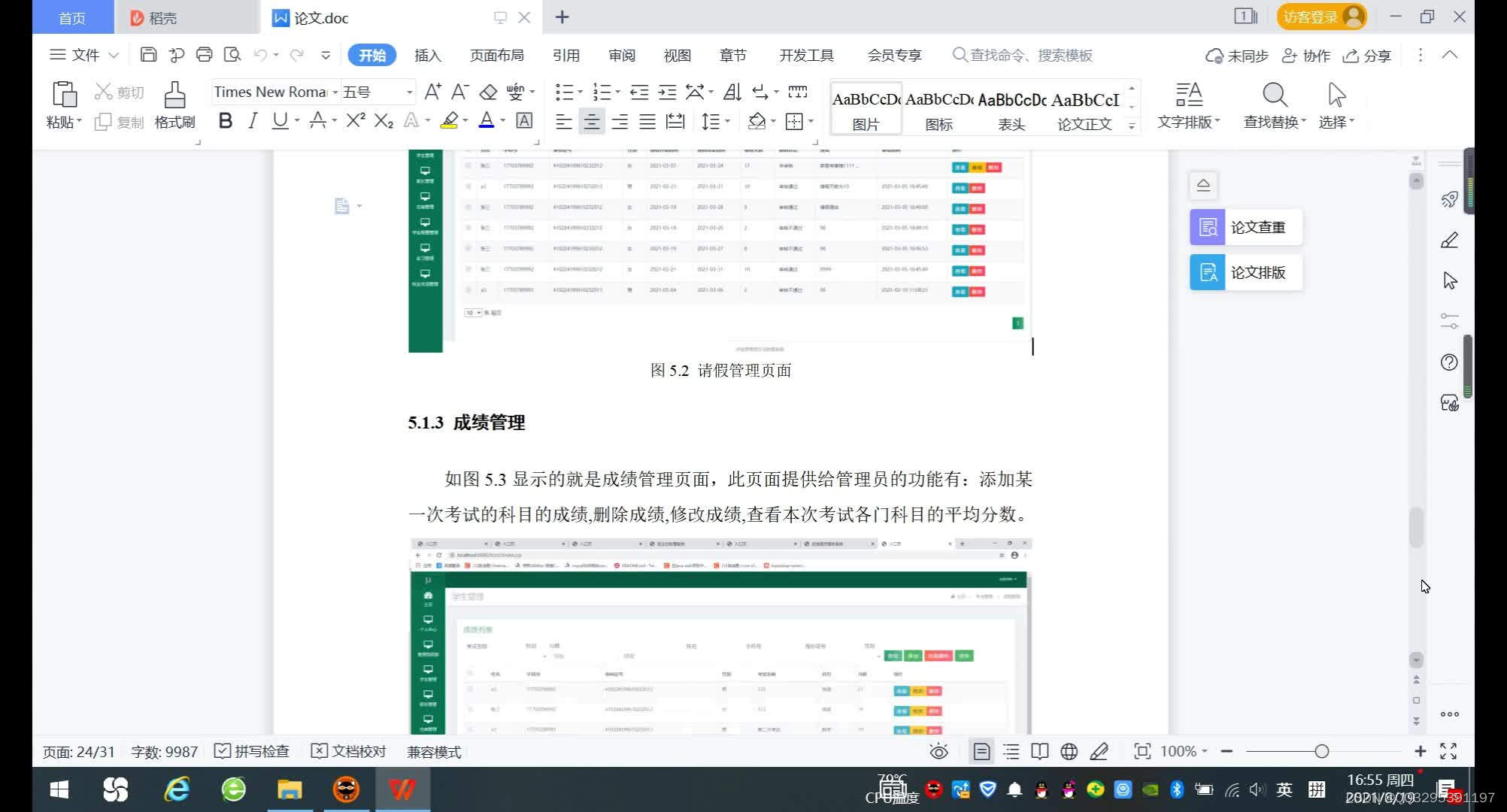Toggle Spell Check in status bar
This screenshot has width=1507, height=812.
click(x=252, y=751)
